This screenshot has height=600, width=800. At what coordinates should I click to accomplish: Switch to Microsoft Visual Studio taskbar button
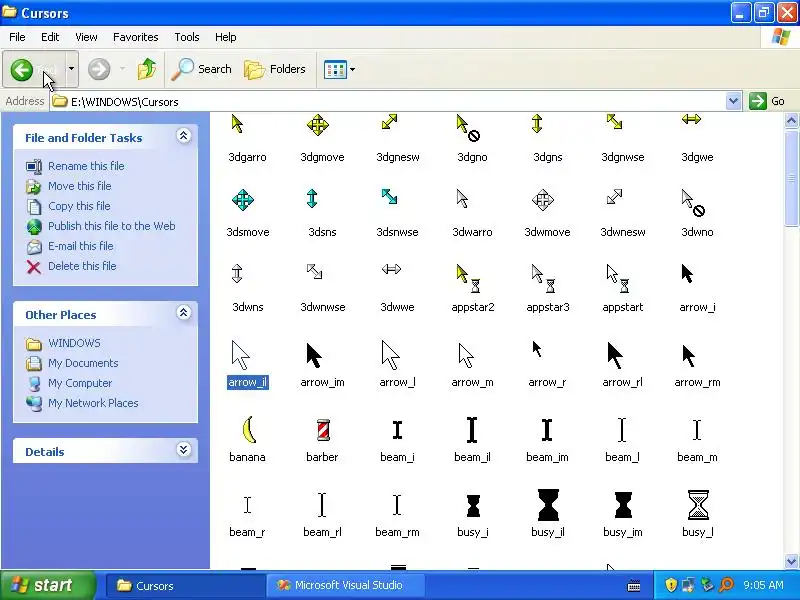coord(345,585)
